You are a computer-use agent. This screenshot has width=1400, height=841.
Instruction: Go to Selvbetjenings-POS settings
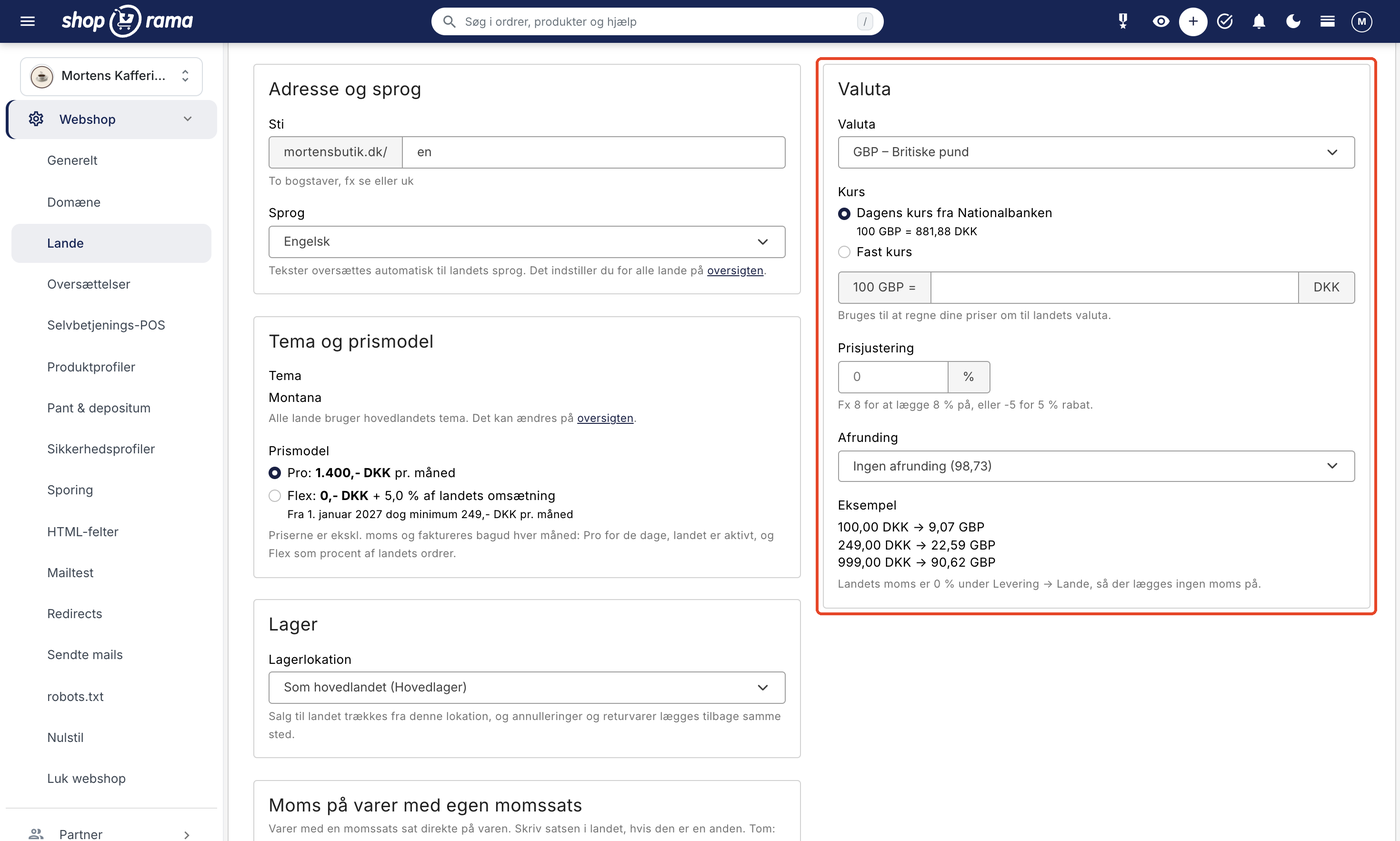[x=111, y=326]
